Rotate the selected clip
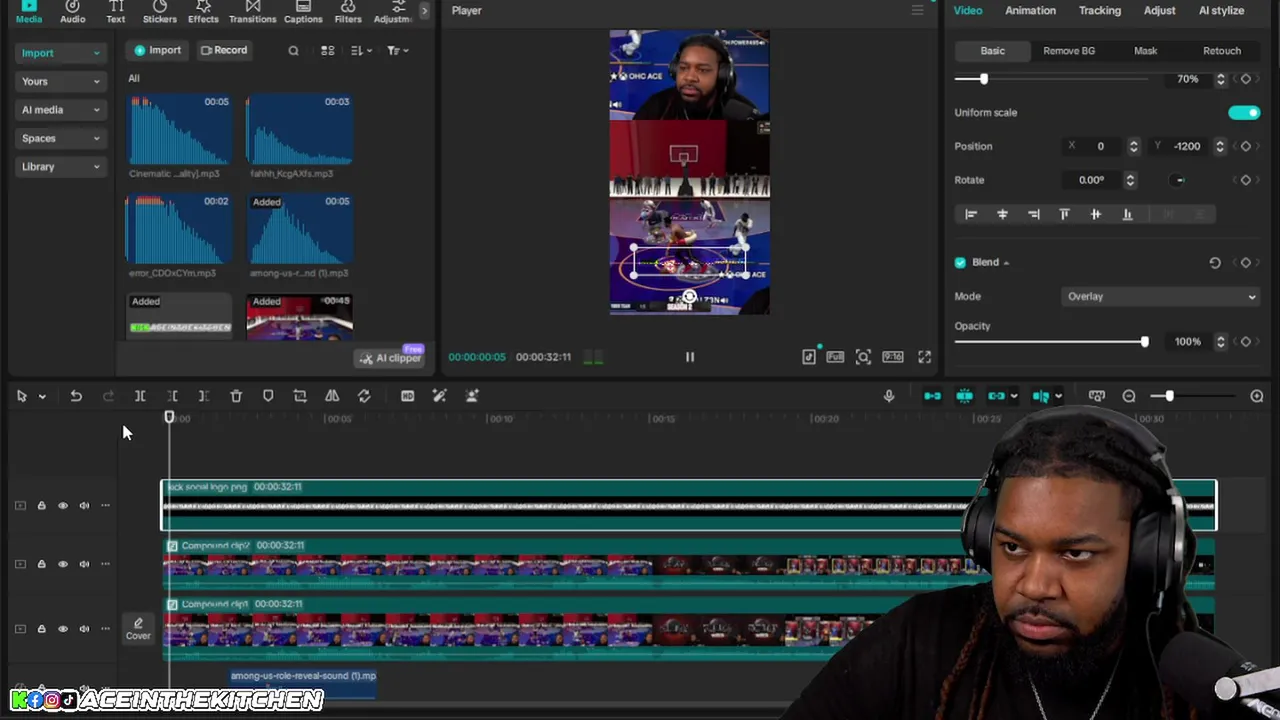Viewport: 1280px width, 720px height. tap(364, 396)
